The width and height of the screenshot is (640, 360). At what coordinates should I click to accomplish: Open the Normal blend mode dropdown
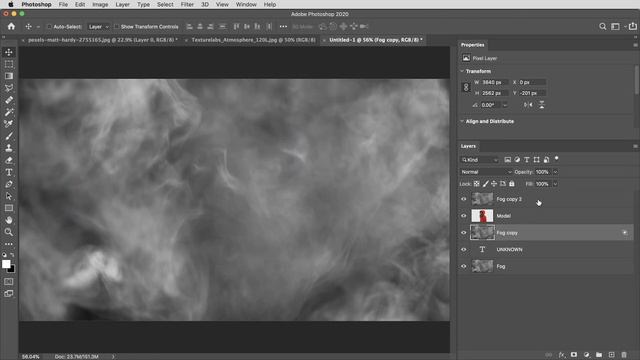(486, 172)
